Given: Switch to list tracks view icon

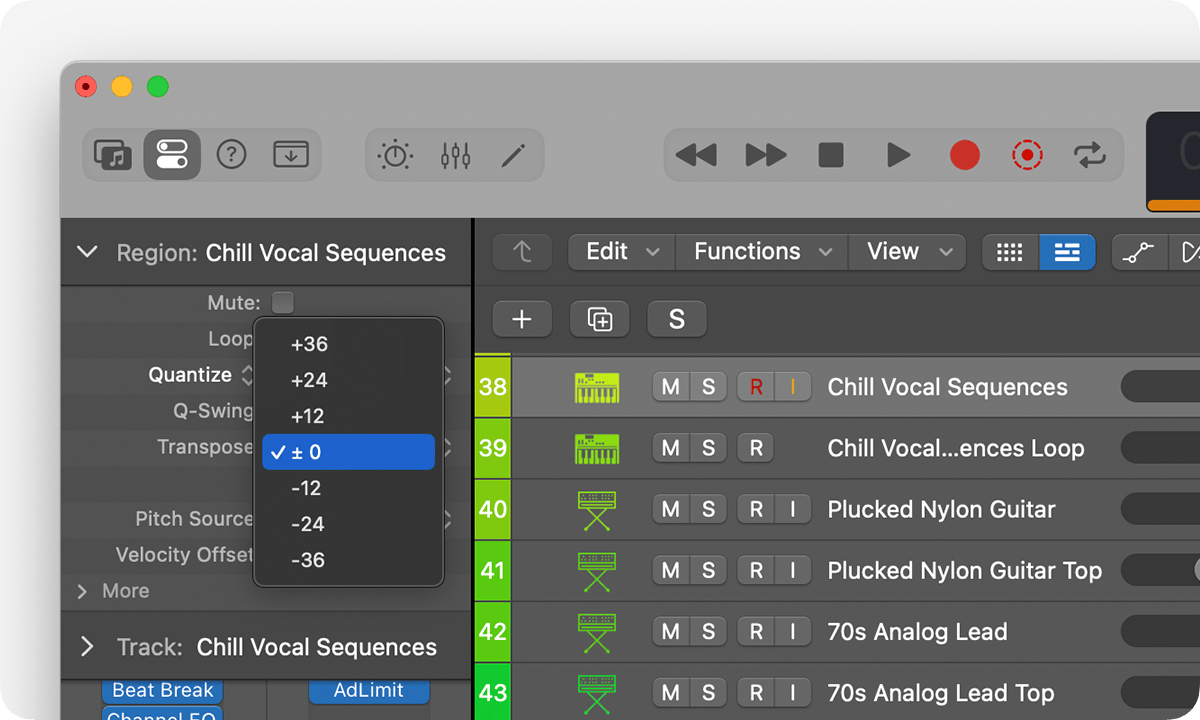Looking at the screenshot, I should (x=1067, y=252).
